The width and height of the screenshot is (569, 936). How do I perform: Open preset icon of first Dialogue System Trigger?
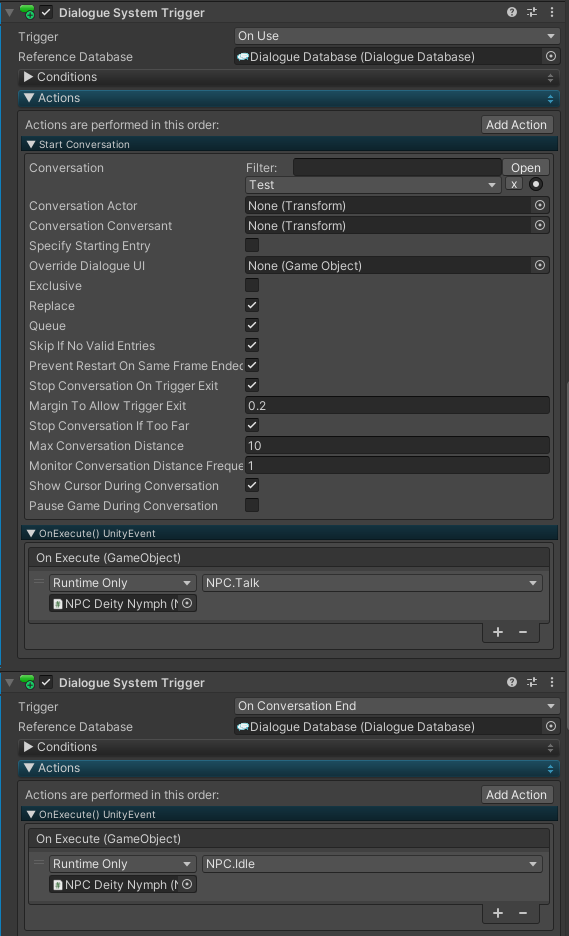(531, 12)
